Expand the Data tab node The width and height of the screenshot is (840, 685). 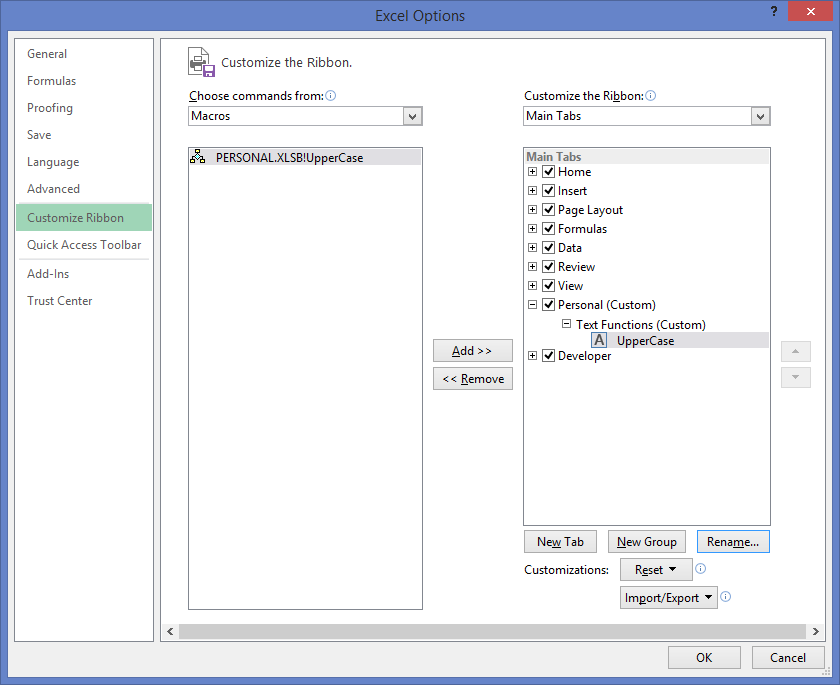click(x=532, y=247)
